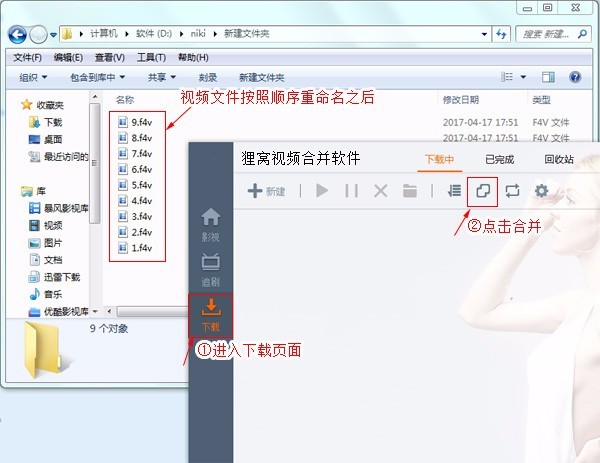This screenshot has height=463, width=600.
Task: Open the 工具(T) menu
Action: pos(152,57)
